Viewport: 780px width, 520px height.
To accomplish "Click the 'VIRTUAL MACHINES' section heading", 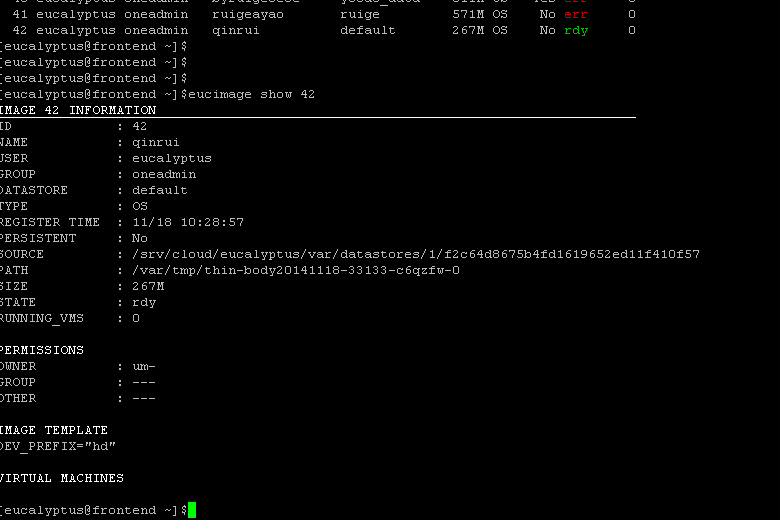I will pos(62,478).
